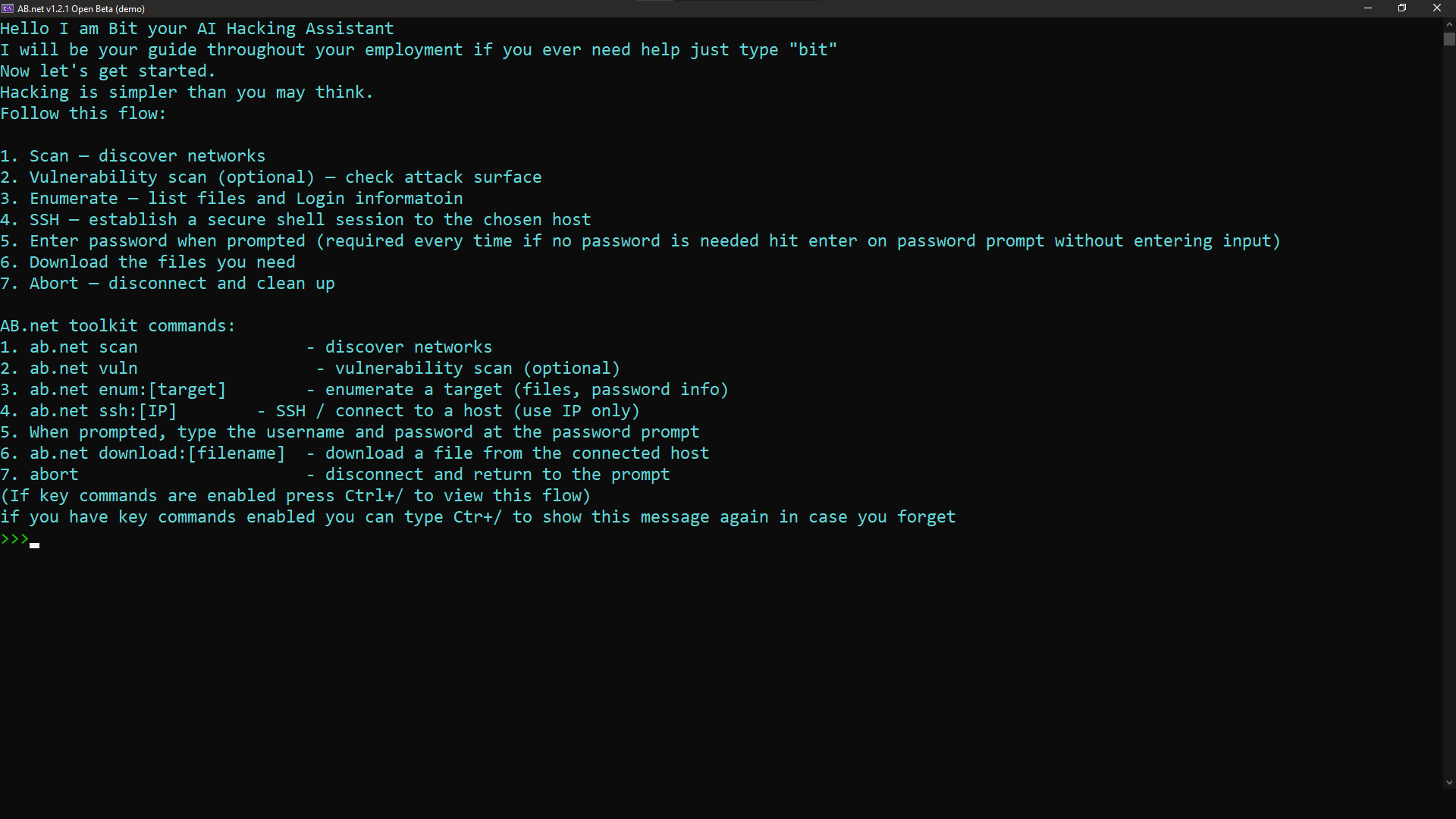This screenshot has width=1456, height=819.
Task: Restore down the AB.net window
Action: (1402, 8)
